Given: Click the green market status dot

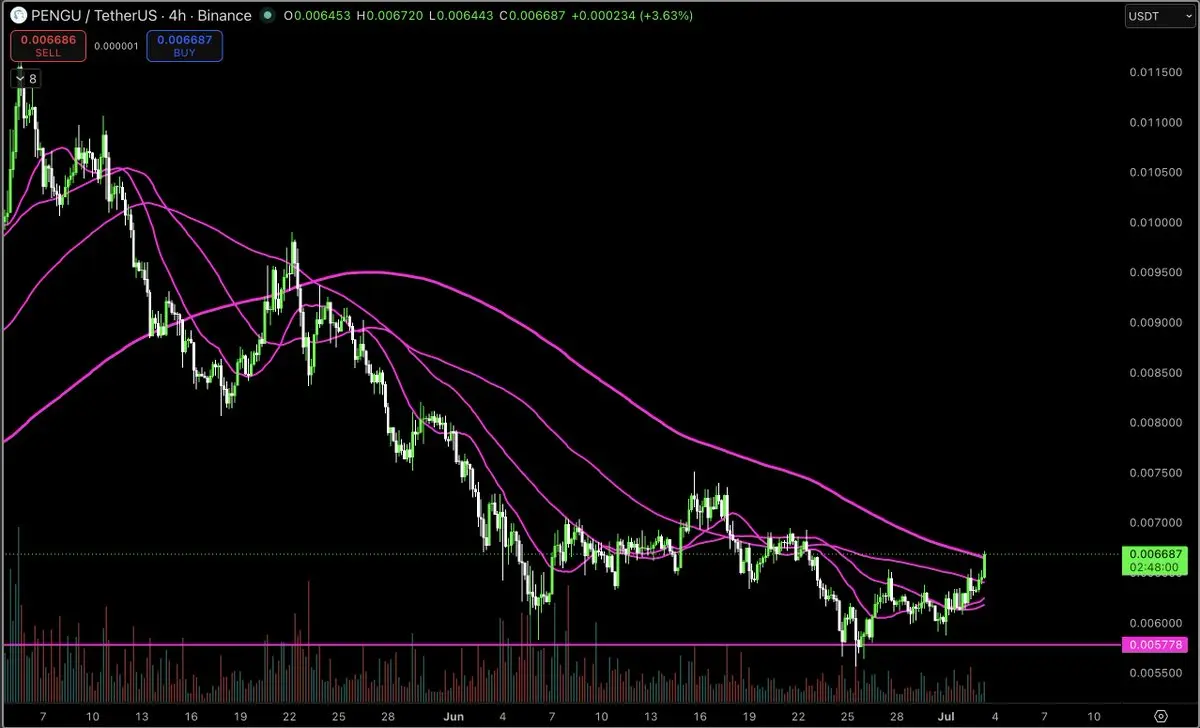Looking at the screenshot, I should pyautogui.click(x=266, y=16).
